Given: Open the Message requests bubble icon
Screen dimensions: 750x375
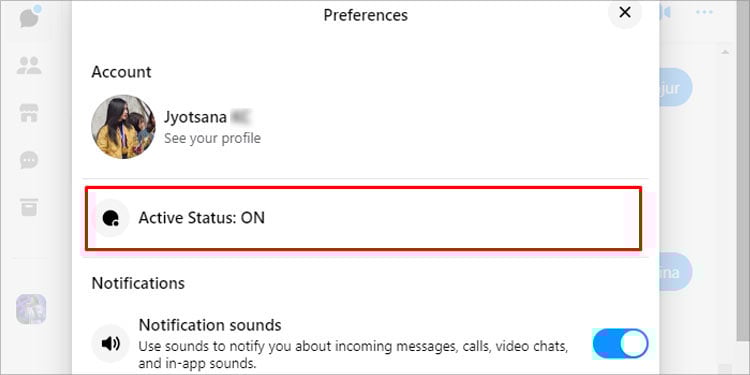Looking at the screenshot, I should tap(29, 160).
